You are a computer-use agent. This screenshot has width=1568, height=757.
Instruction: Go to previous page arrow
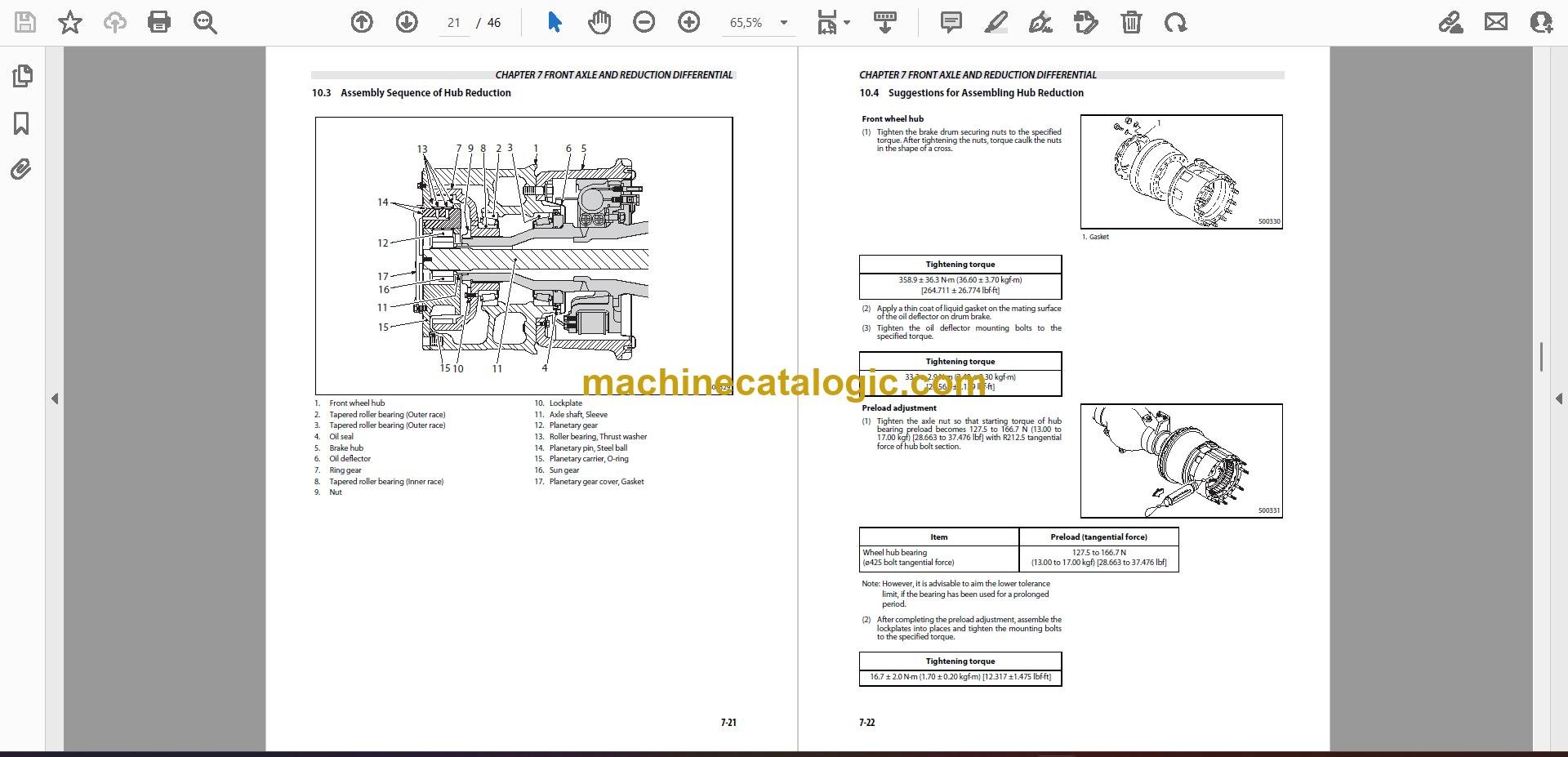coord(362,22)
